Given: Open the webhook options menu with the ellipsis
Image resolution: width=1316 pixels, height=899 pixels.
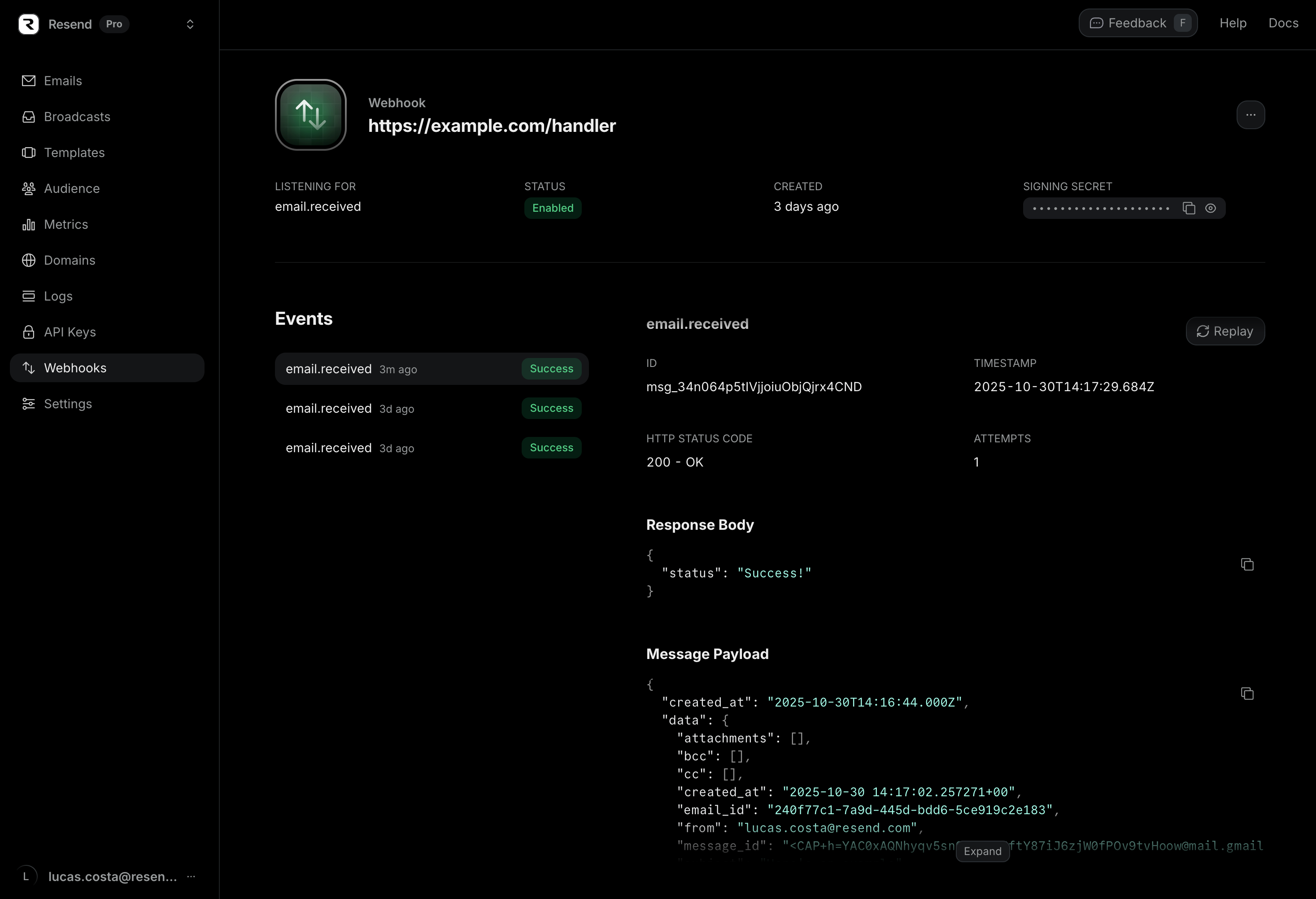Looking at the screenshot, I should click(x=1251, y=114).
